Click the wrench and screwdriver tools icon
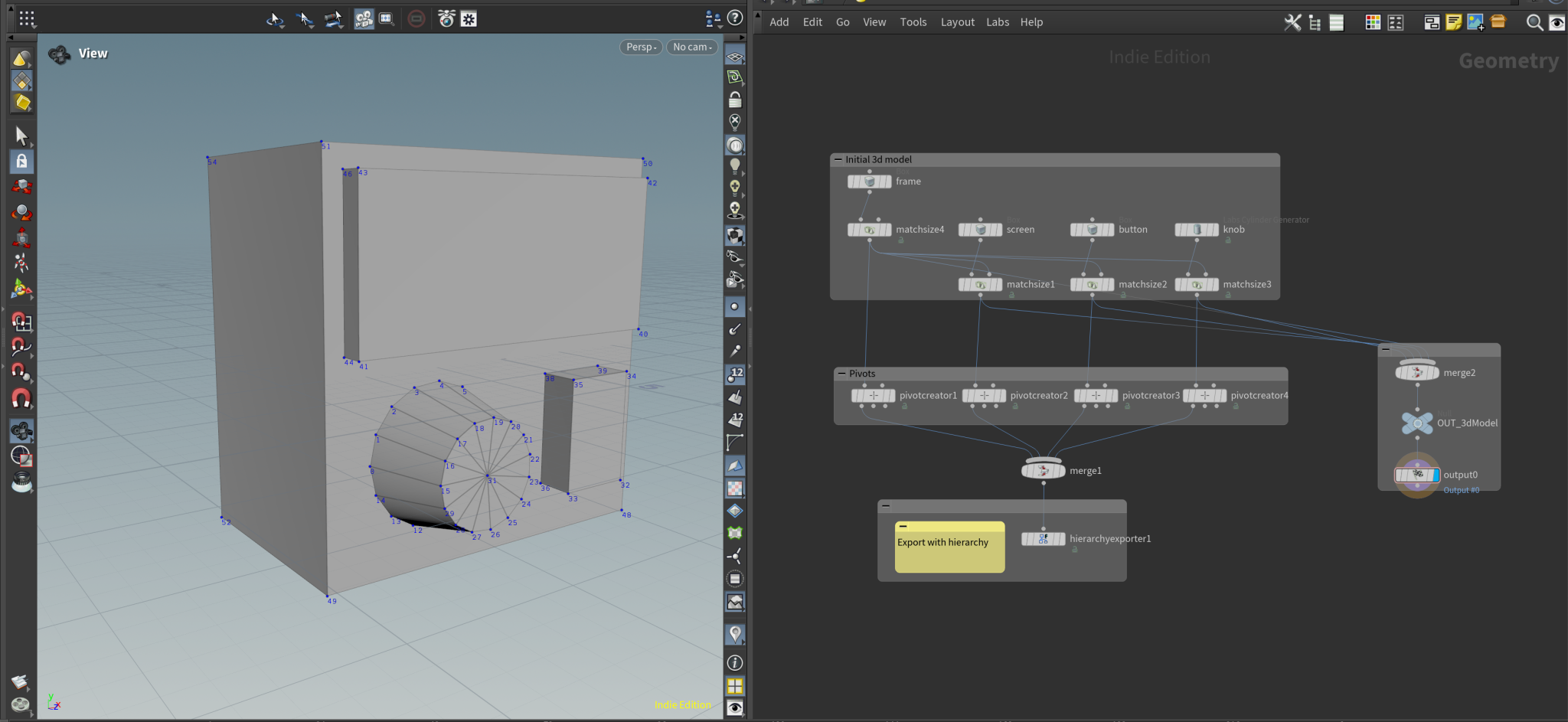1568x722 pixels. pos(1292,22)
